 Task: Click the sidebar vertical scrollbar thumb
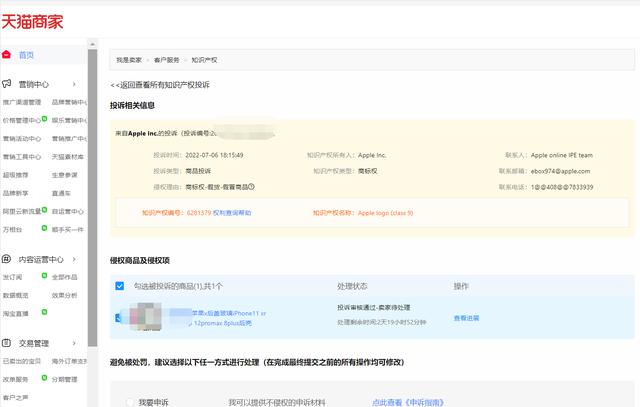coord(92,198)
